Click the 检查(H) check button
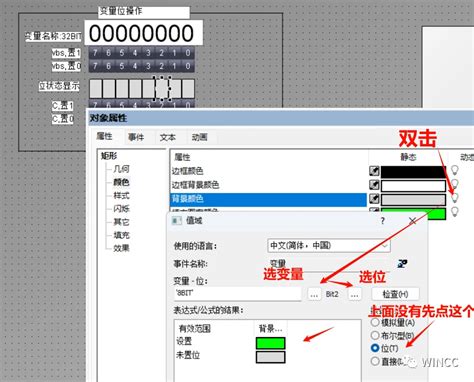 coord(395,294)
